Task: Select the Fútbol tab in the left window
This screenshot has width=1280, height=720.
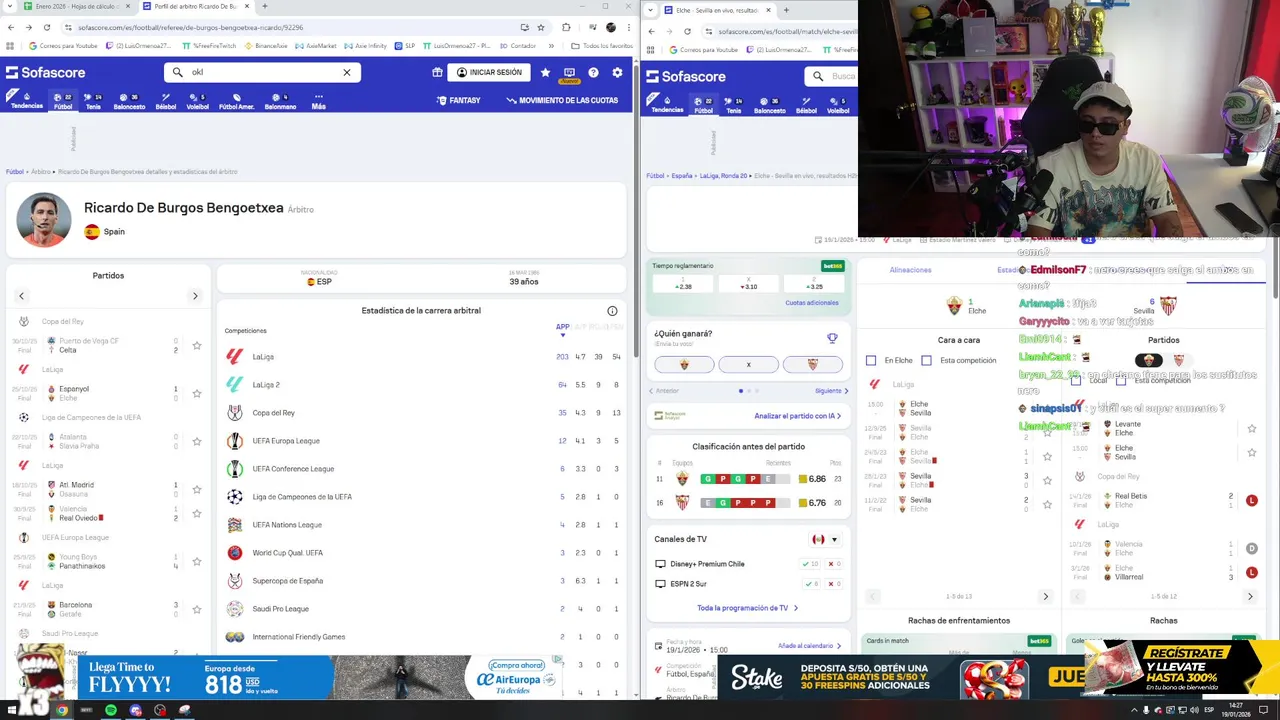Action: coord(63,102)
